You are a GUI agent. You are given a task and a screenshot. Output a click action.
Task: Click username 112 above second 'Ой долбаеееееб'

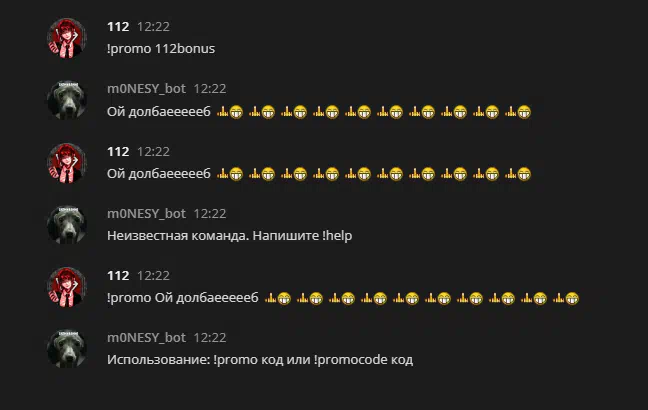(x=118, y=152)
